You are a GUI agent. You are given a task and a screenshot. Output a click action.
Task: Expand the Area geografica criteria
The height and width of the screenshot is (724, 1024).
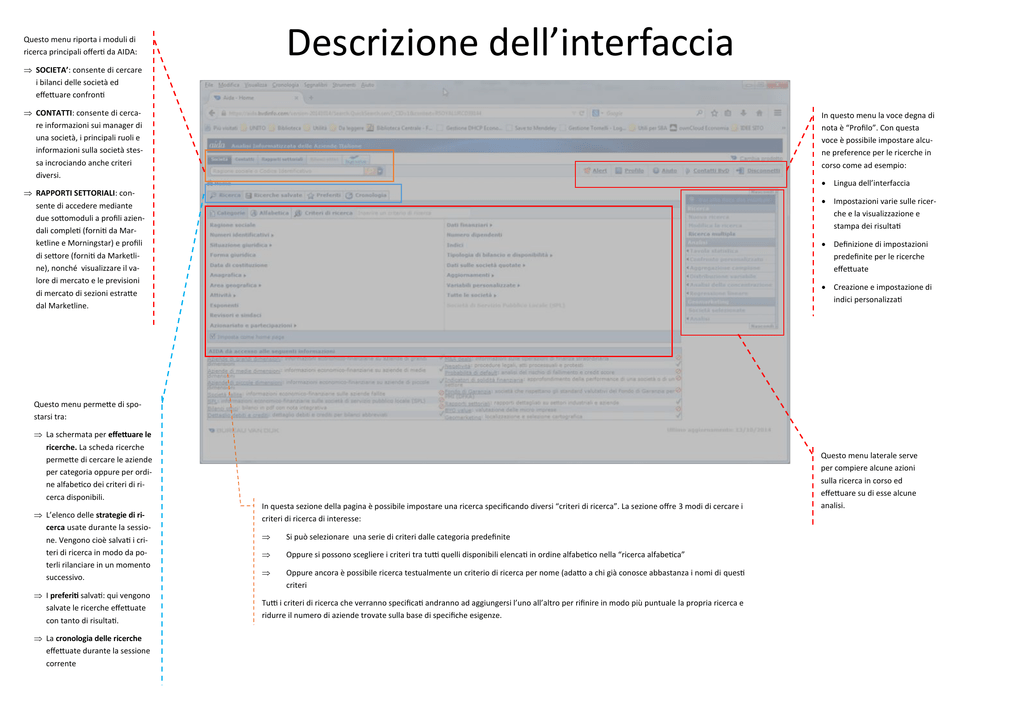tap(235, 285)
